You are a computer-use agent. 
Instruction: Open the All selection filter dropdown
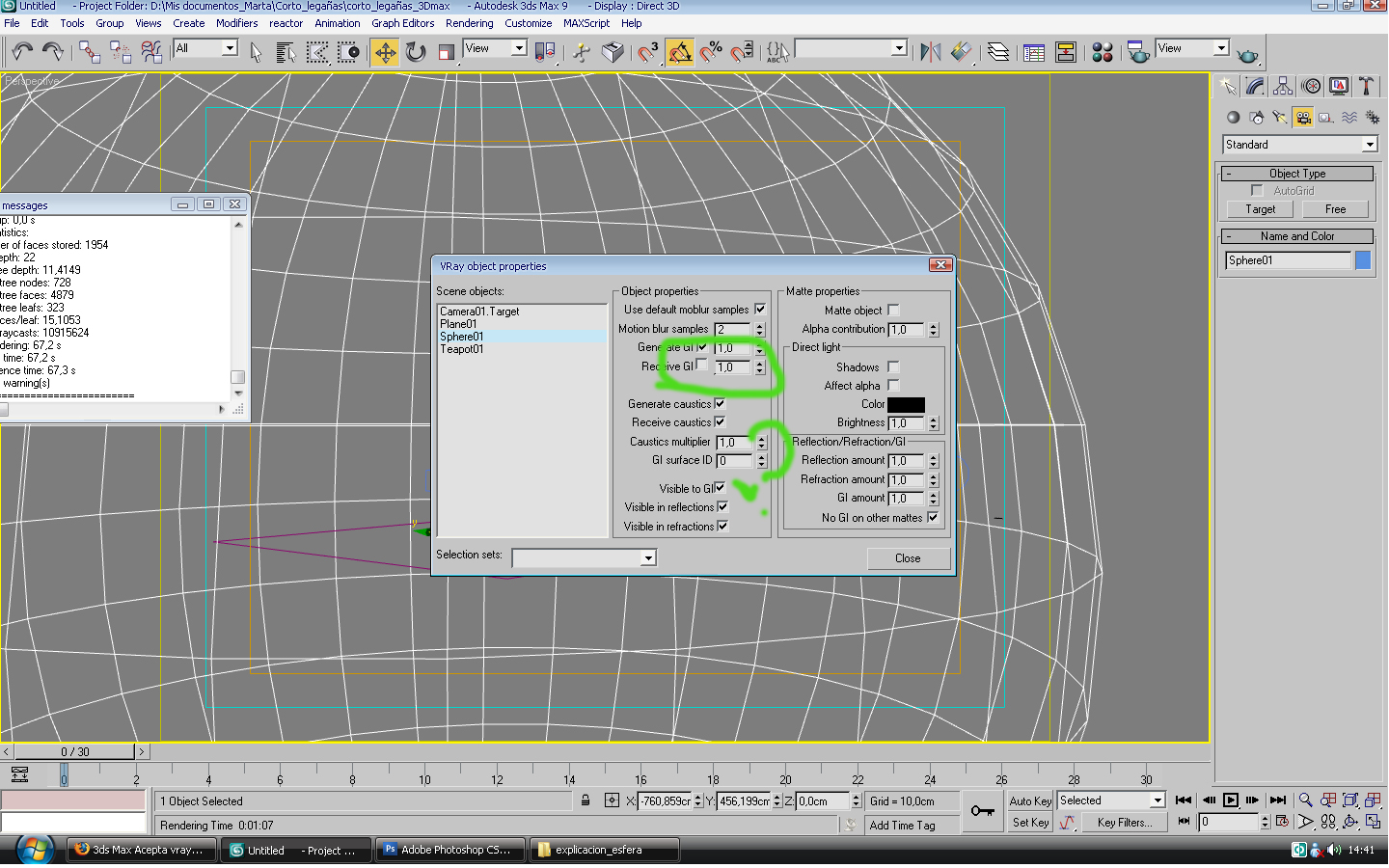pos(230,48)
